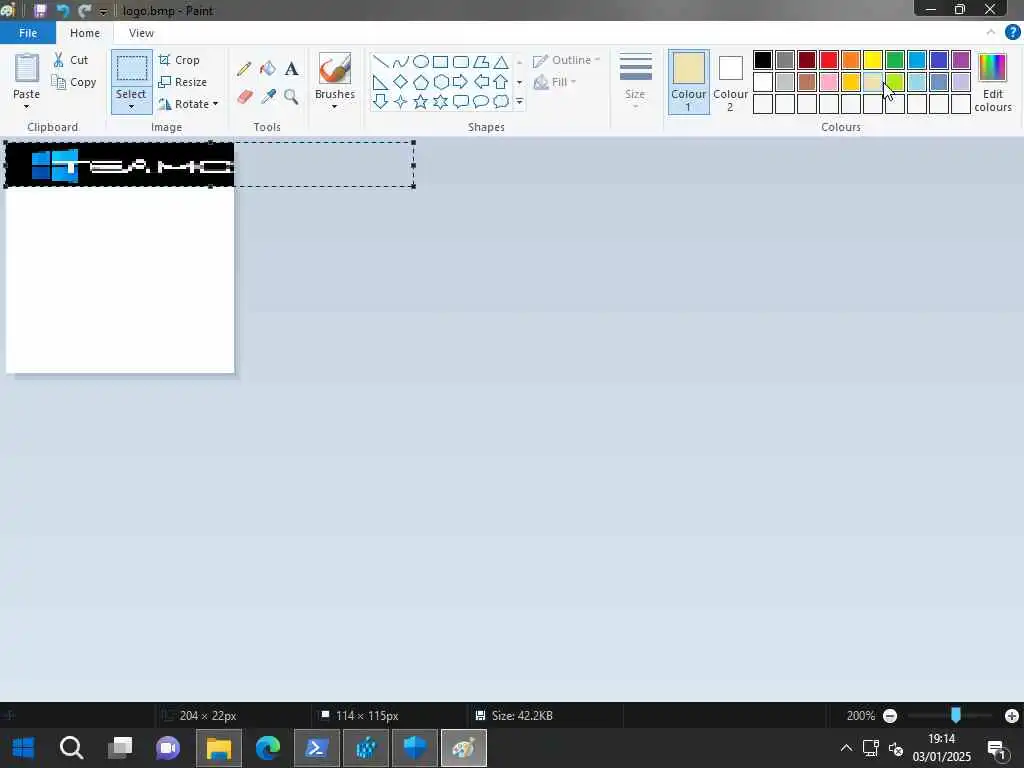1024x768 pixels.
Task: Pick the black colour swatch
Action: (x=763, y=60)
